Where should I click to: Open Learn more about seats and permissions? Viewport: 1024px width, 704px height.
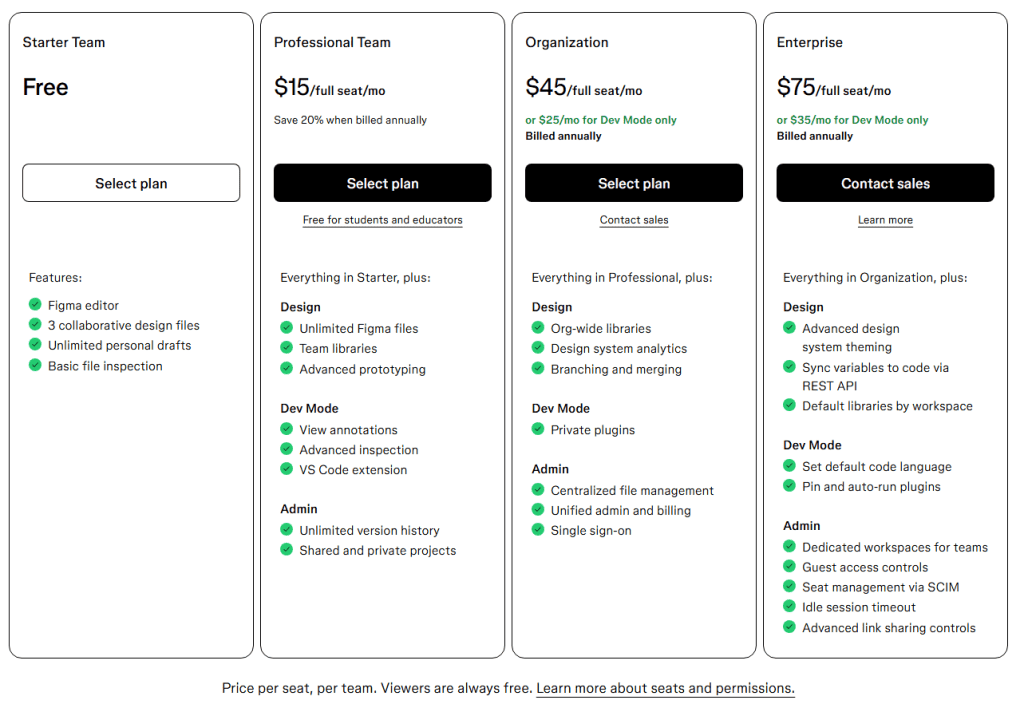(663, 688)
